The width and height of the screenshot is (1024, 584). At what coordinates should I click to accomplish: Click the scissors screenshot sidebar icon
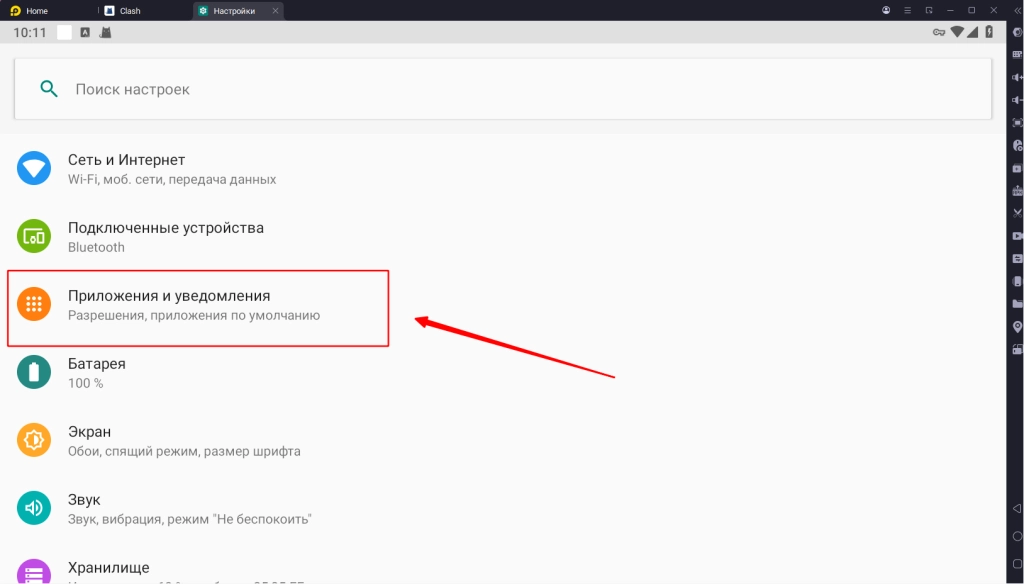[x=1017, y=213]
